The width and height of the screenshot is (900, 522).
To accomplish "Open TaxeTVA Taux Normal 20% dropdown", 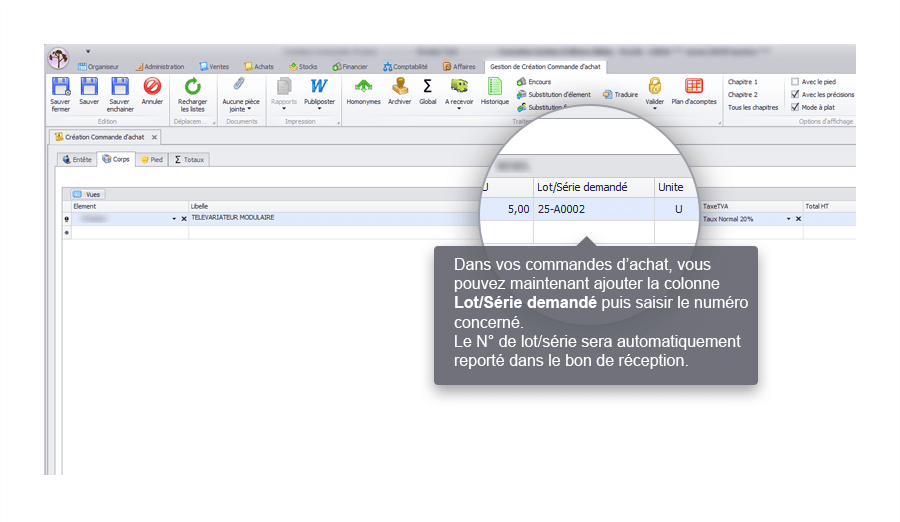I will click(788, 218).
